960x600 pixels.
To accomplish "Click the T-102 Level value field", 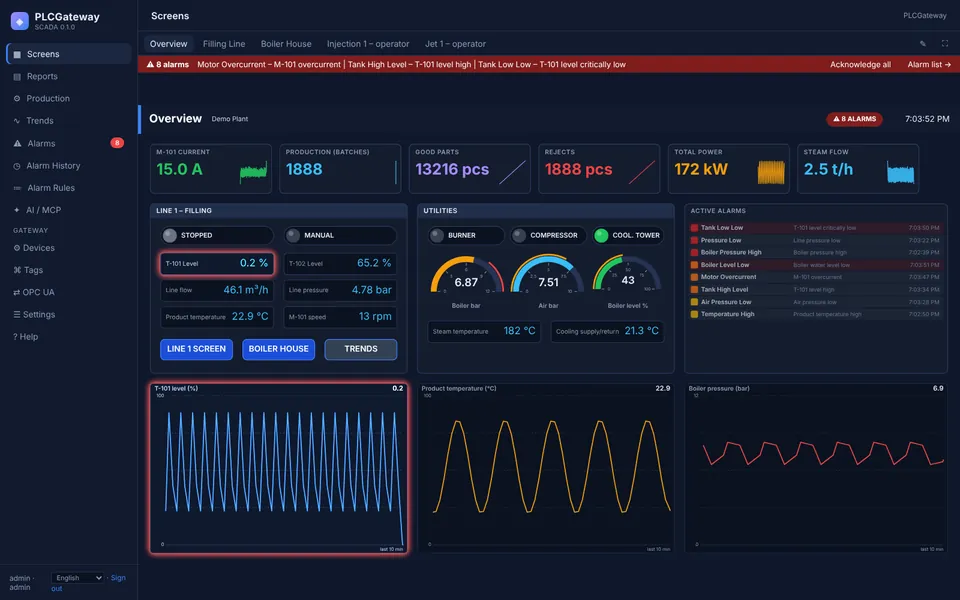I will 340,263.
